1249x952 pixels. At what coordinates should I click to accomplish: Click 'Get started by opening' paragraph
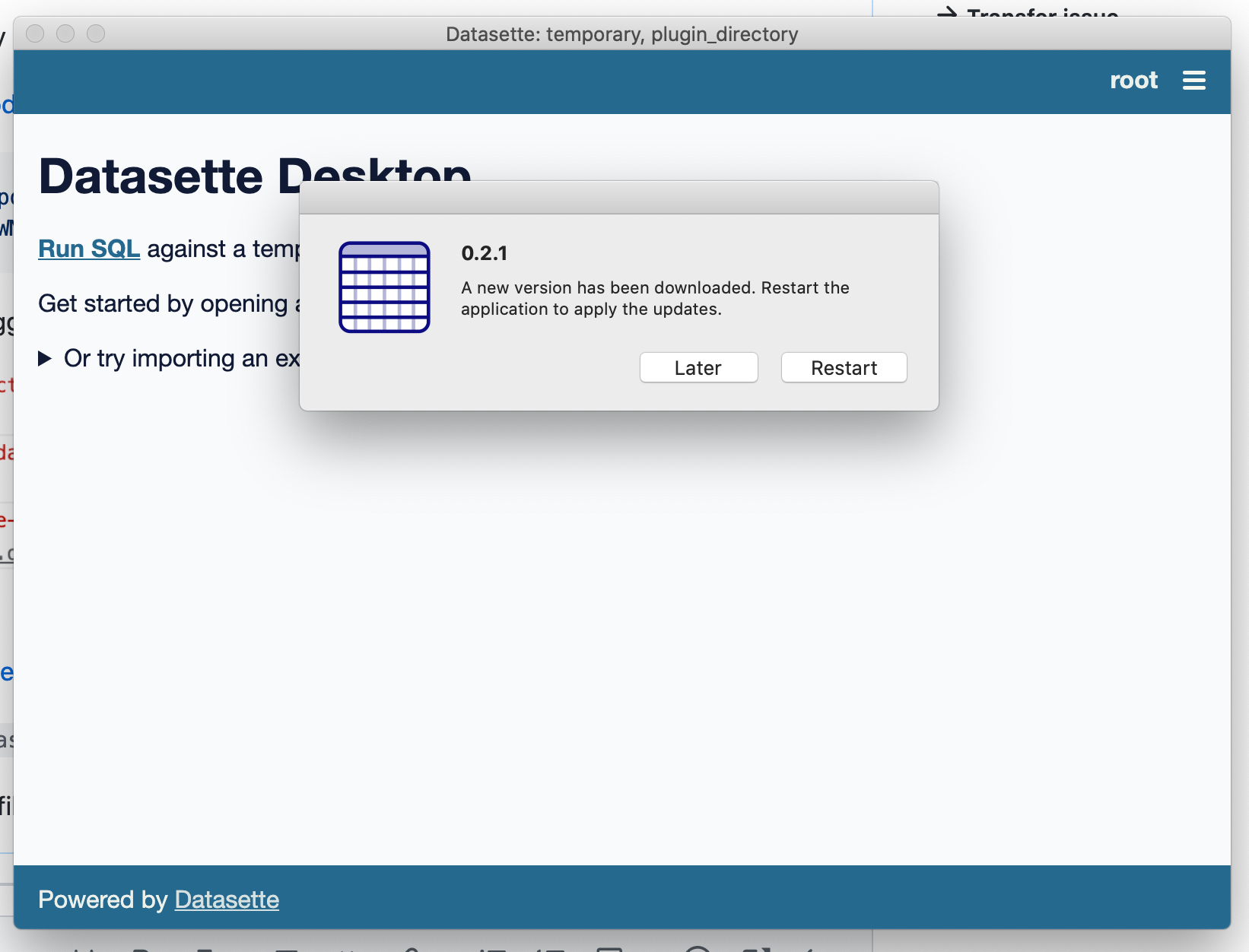[x=169, y=303]
